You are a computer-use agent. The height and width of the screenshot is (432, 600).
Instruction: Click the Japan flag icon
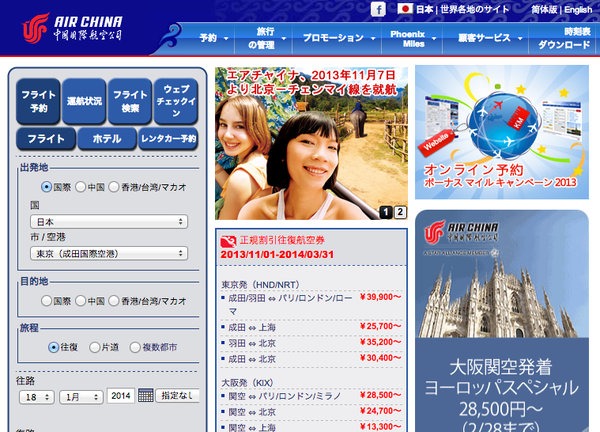point(405,8)
